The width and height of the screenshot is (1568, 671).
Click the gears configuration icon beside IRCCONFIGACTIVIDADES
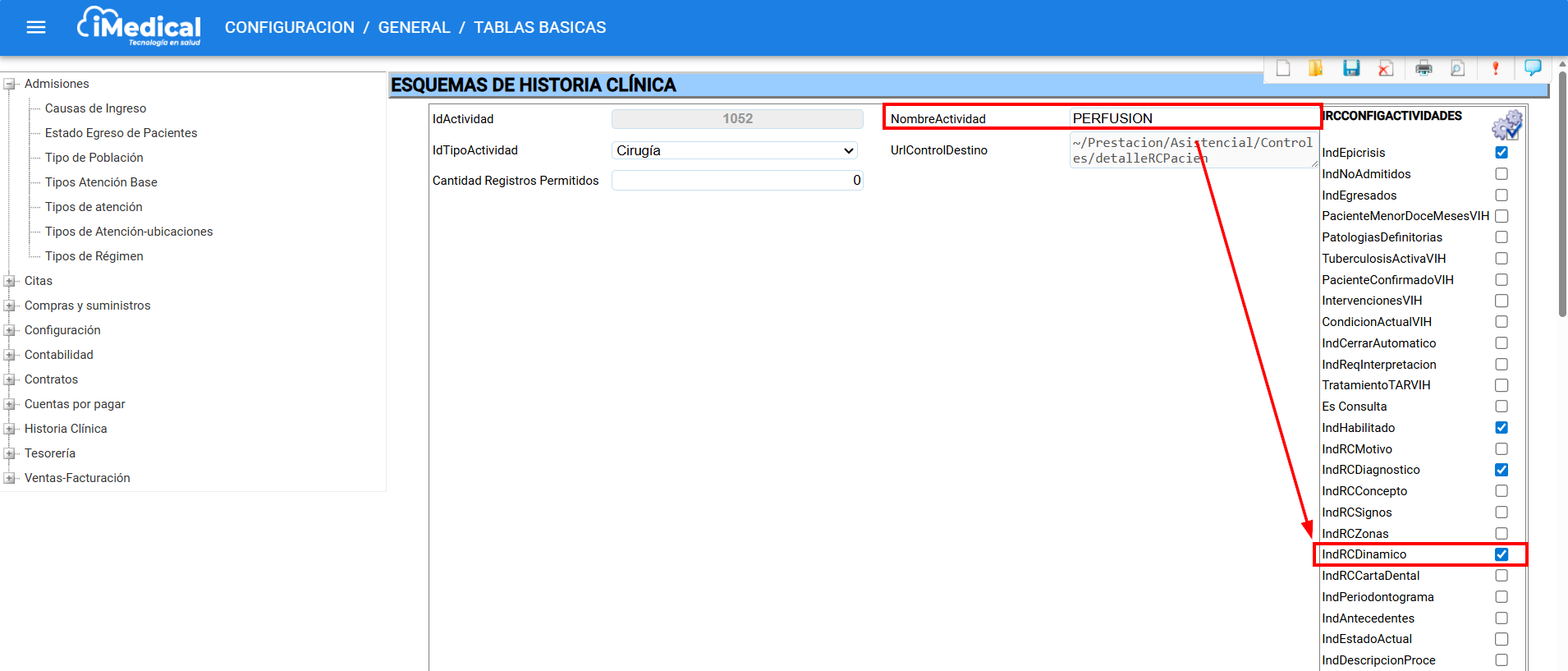[1506, 126]
